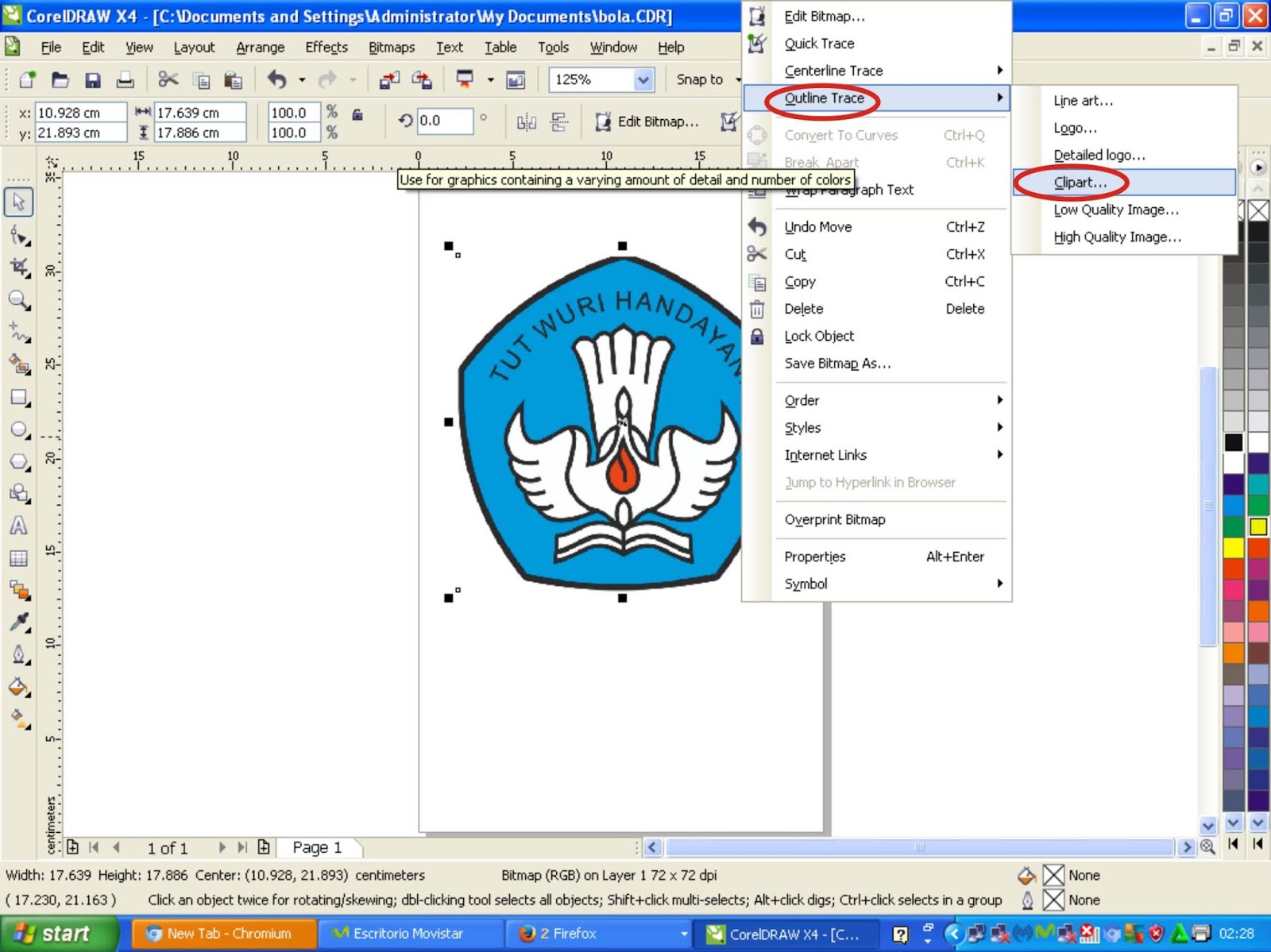Choose Detailed logo trace option
Screen dimensions: 1271x952
(1125, 155)
